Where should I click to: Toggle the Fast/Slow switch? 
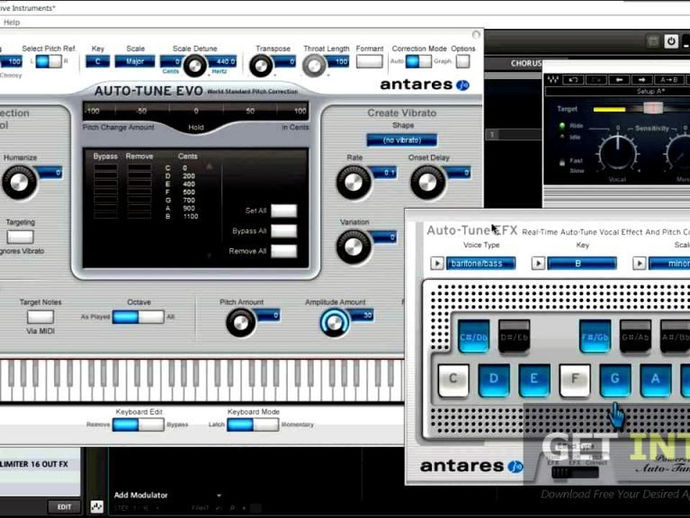point(562,162)
